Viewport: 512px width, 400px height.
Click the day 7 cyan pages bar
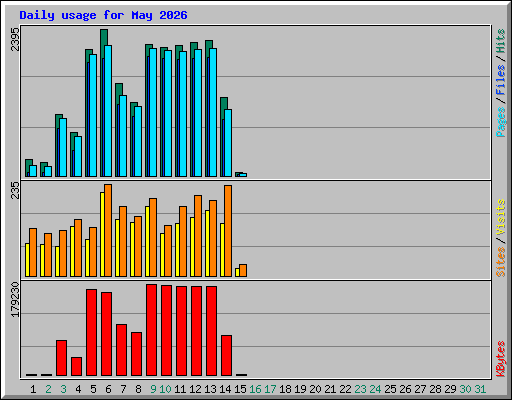pos(123,136)
